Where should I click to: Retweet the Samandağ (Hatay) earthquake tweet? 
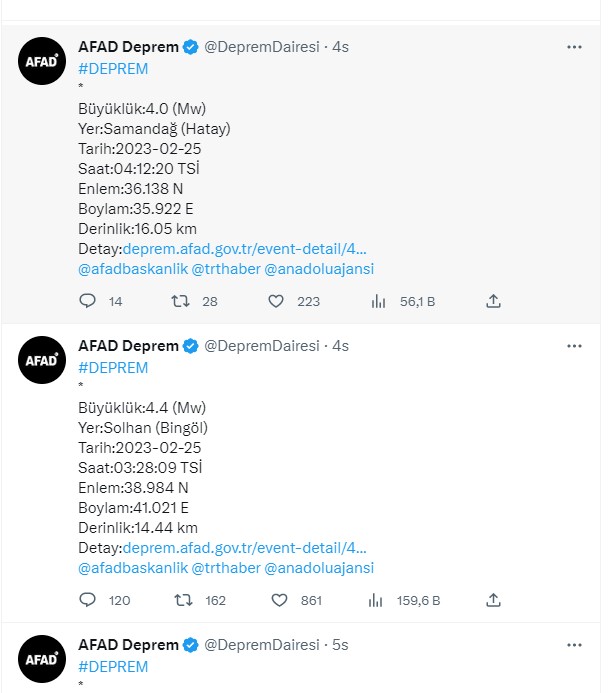click(x=181, y=301)
